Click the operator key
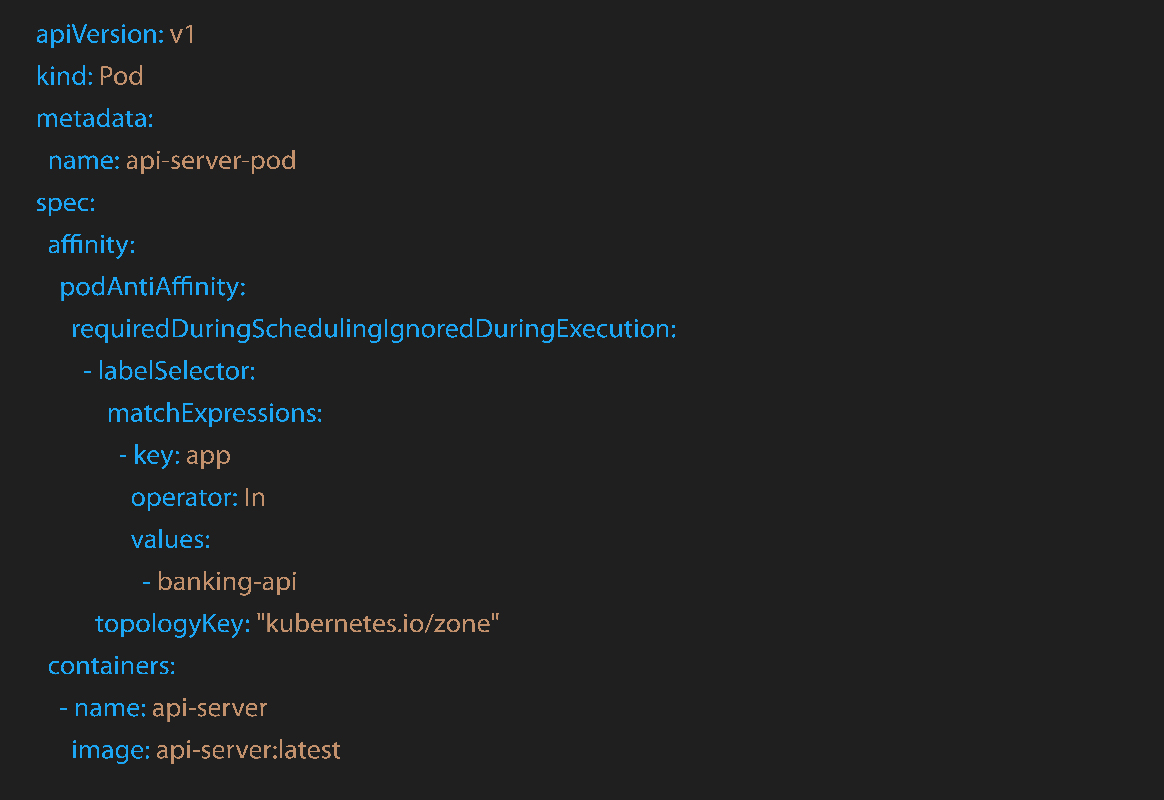 (184, 498)
